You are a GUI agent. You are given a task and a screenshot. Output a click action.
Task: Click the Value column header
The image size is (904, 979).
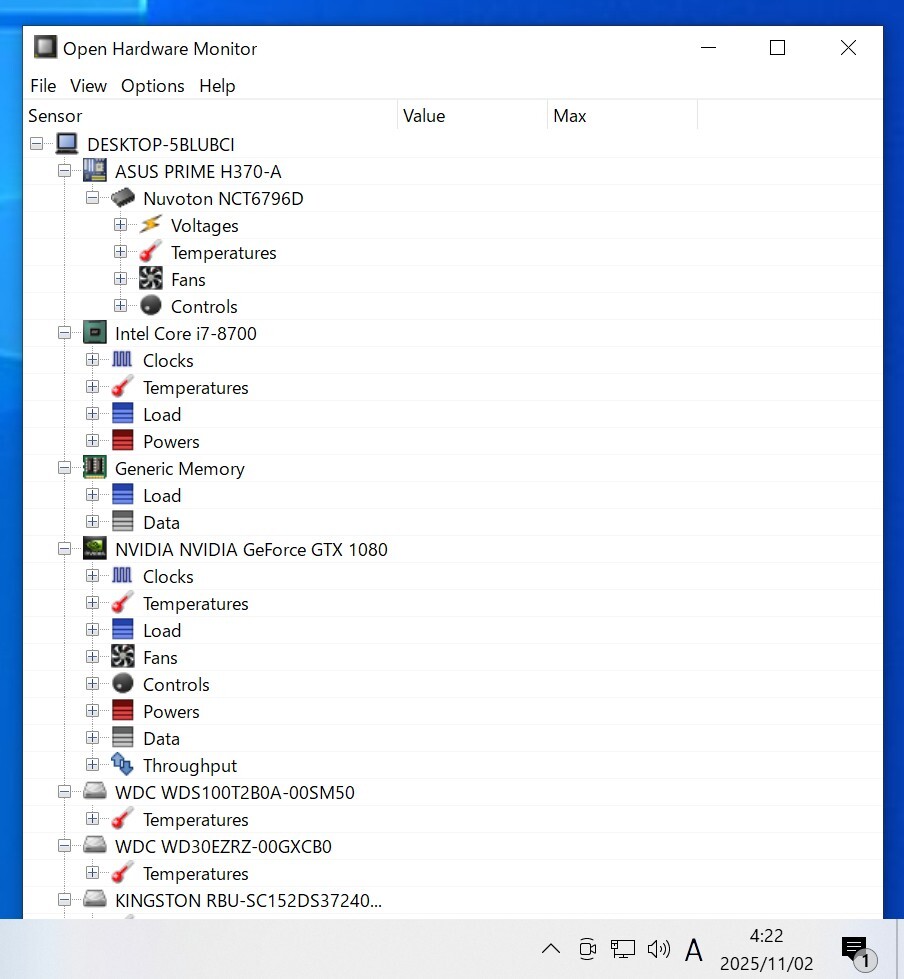pyautogui.click(x=473, y=116)
